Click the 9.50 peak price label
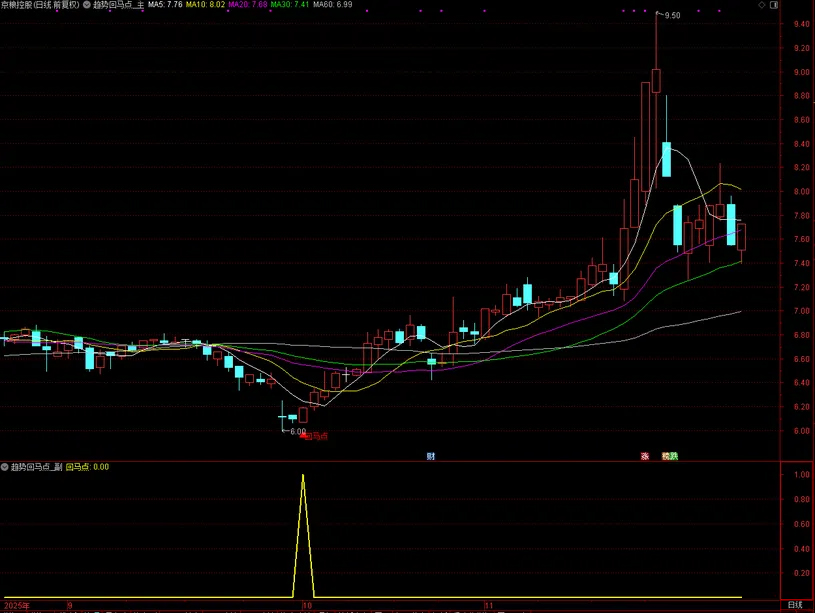The height and width of the screenshot is (613, 815). tap(672, 16)
